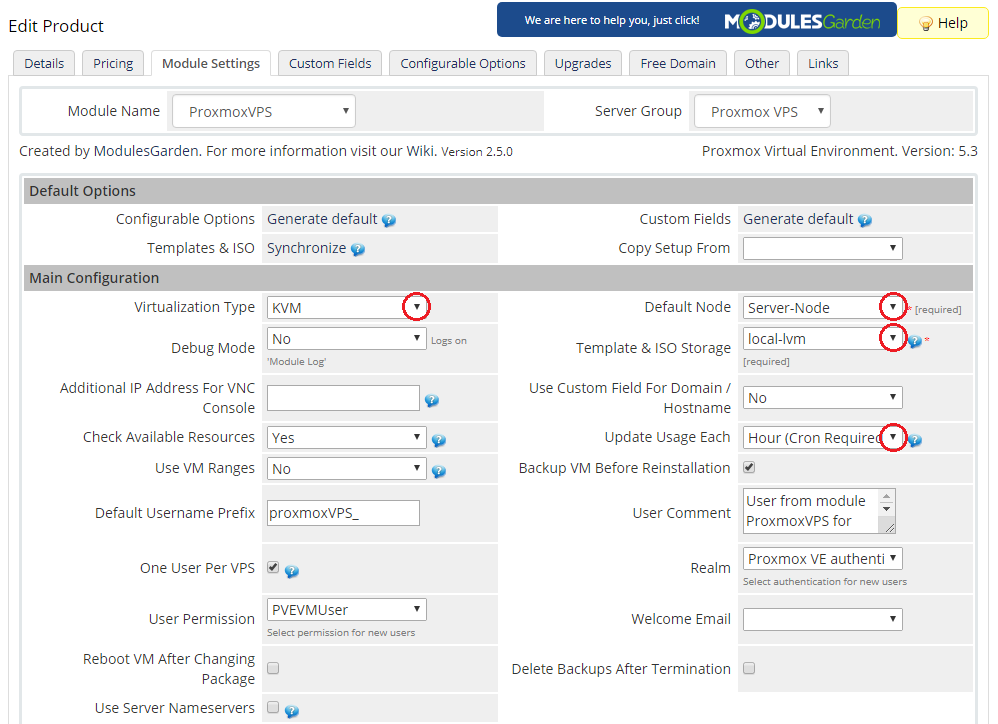The image size is (998, 724).
Task: Open Copy Setup From dropdown
Action: pyautogui.click(x=822, y=248)
